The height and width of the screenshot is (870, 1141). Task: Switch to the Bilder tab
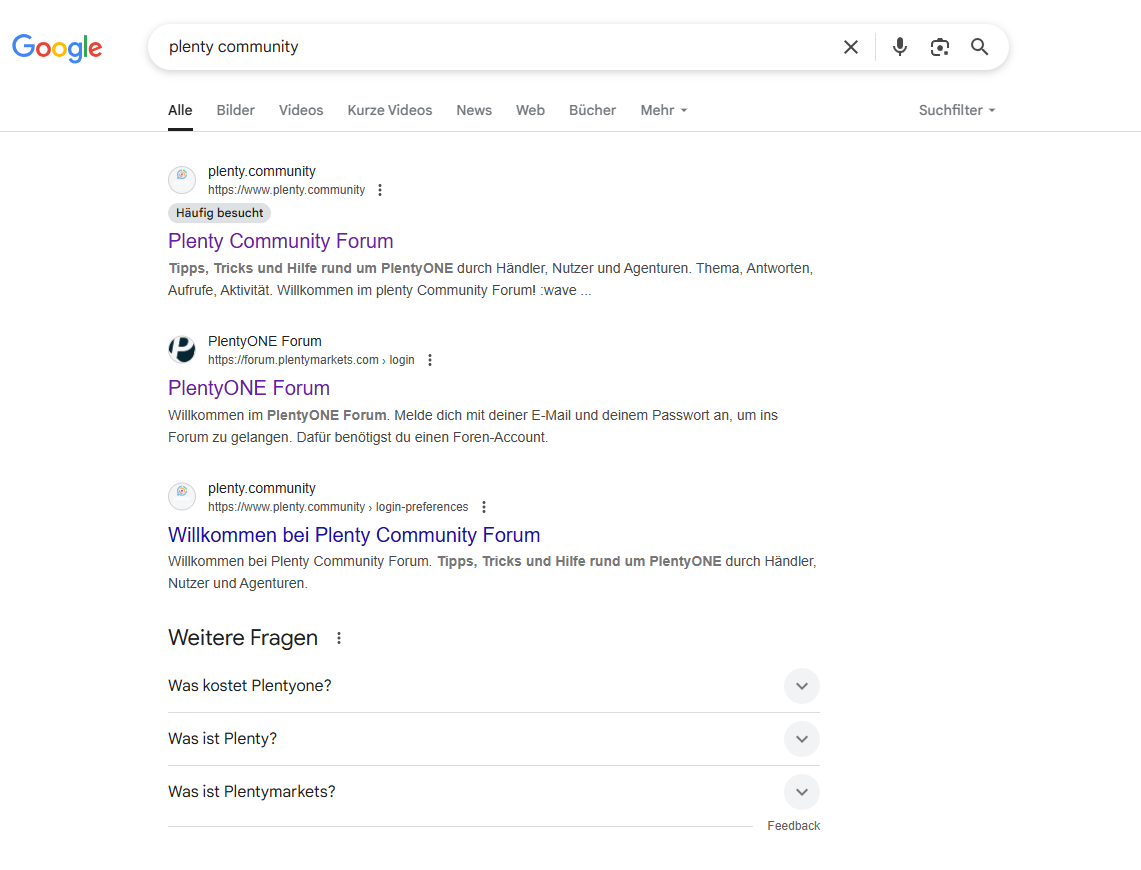(x=236, y=110)
